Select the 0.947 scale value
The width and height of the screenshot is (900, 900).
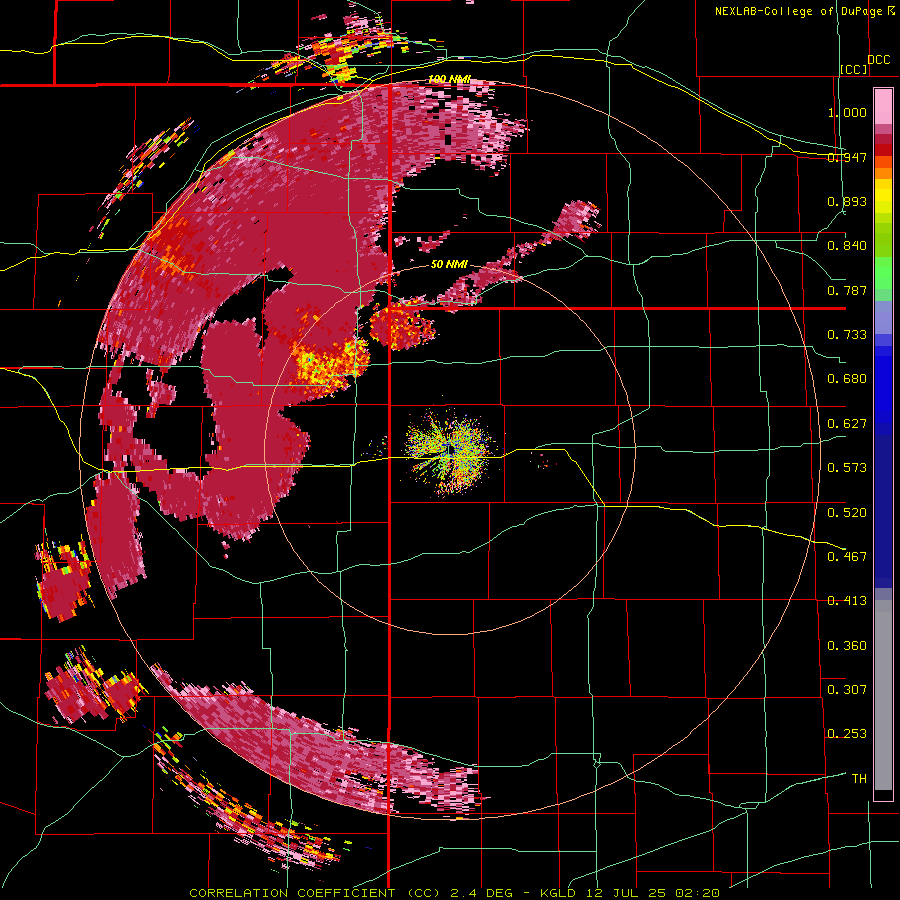point(847,157)
